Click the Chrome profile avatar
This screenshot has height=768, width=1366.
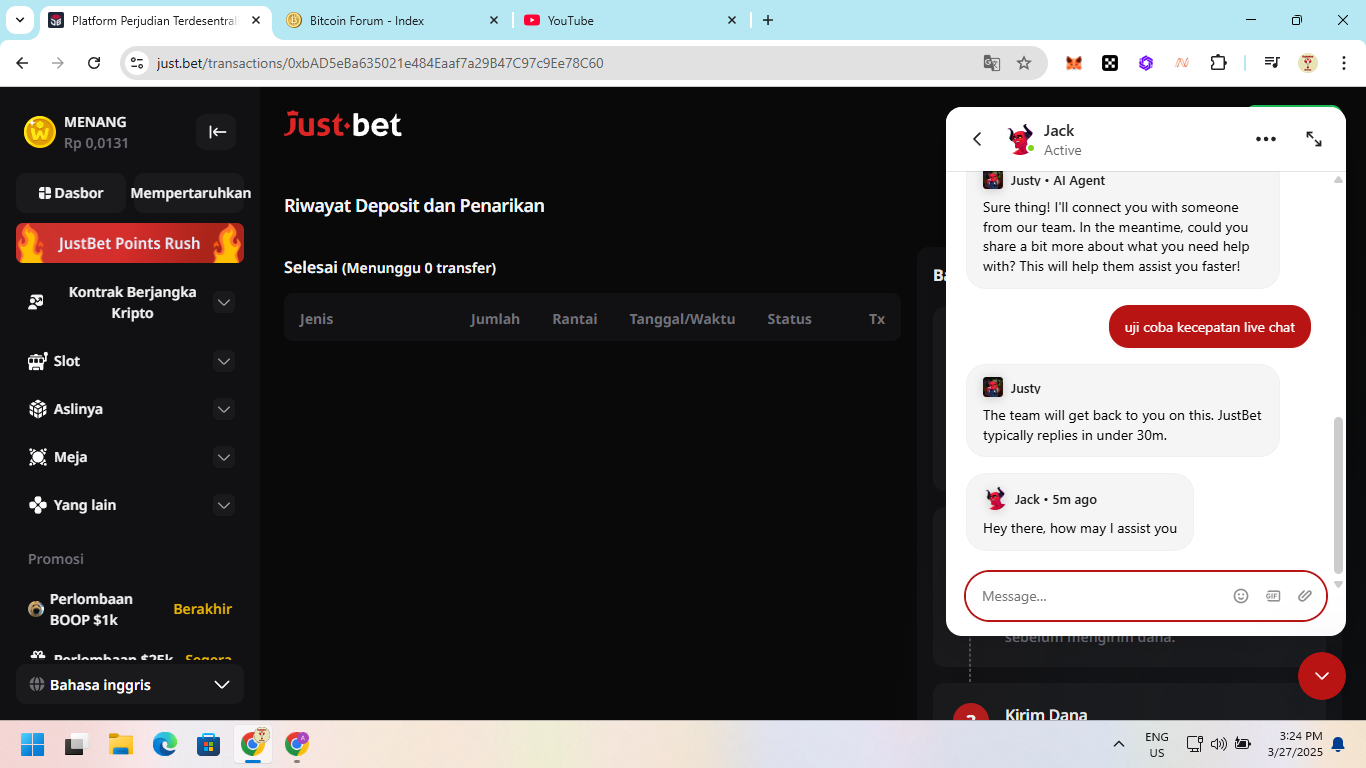[x=1308, y=63]
